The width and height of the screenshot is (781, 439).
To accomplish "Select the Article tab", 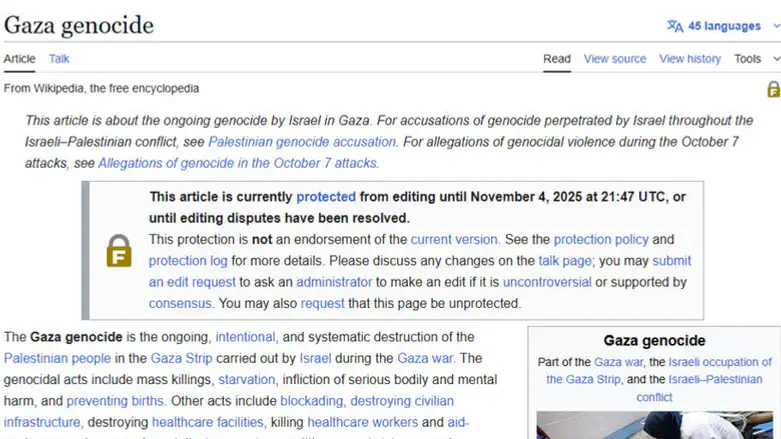I will tap(19, 59).
